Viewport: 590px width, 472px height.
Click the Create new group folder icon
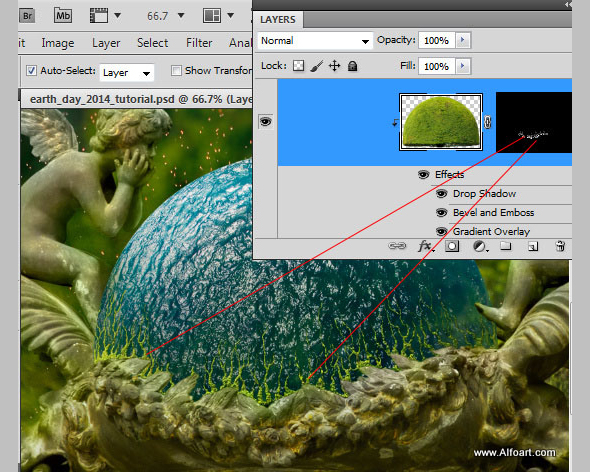click(505, 246)
